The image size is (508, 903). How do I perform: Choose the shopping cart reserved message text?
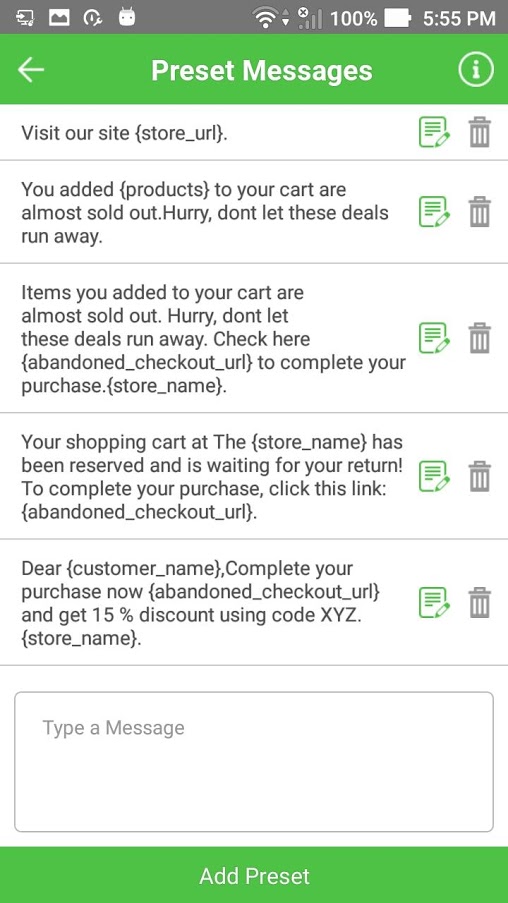pos(213,477)
